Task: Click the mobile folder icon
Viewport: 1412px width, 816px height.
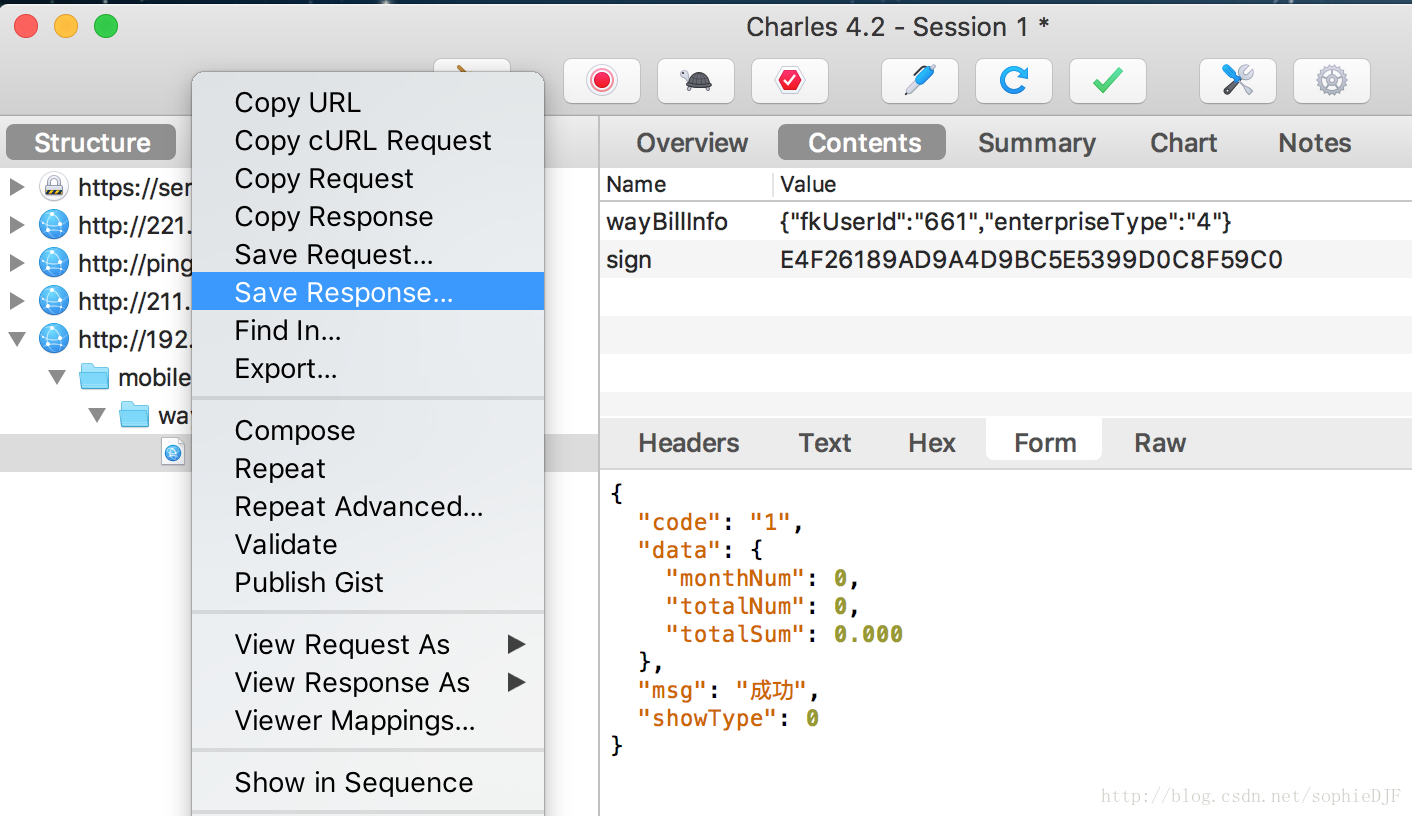Action: [94, 377]
